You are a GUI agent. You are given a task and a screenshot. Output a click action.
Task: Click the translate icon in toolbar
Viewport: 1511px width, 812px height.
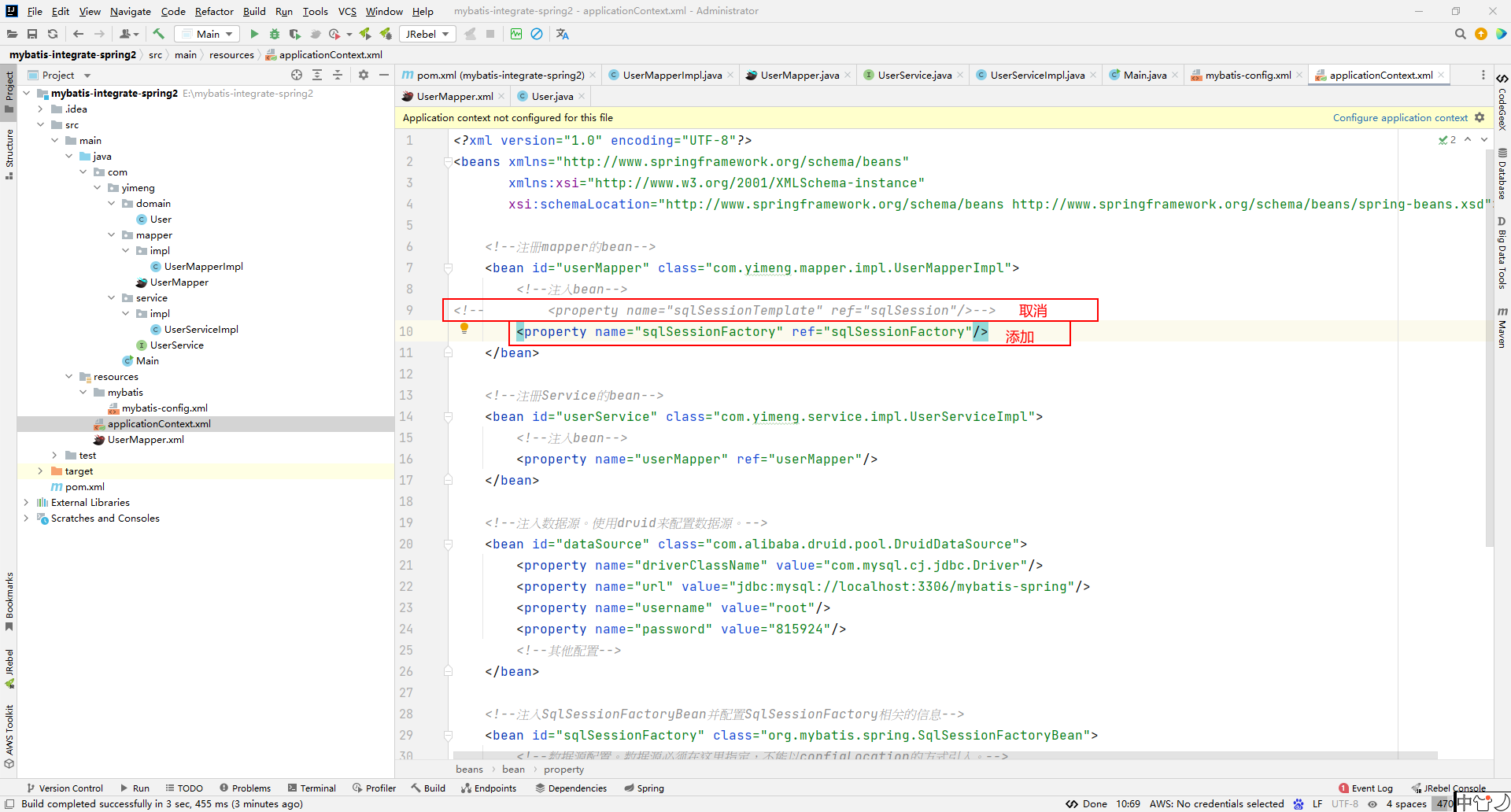562,34
